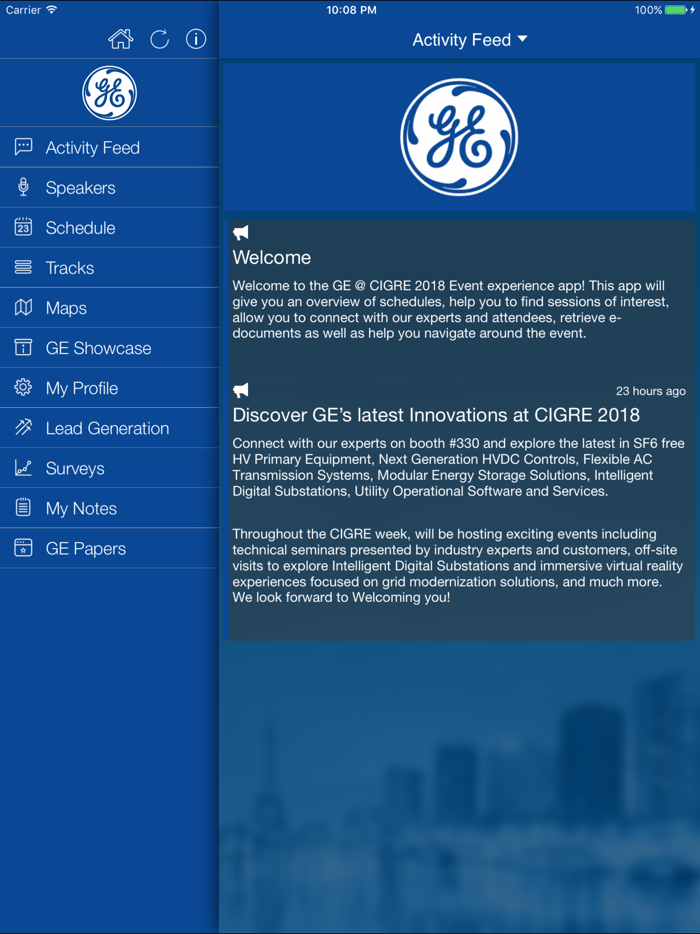
Task: Tap the 'Welcome to the GE @ CIGRE 2018' paragraph
Action: [x=450, y=309]
